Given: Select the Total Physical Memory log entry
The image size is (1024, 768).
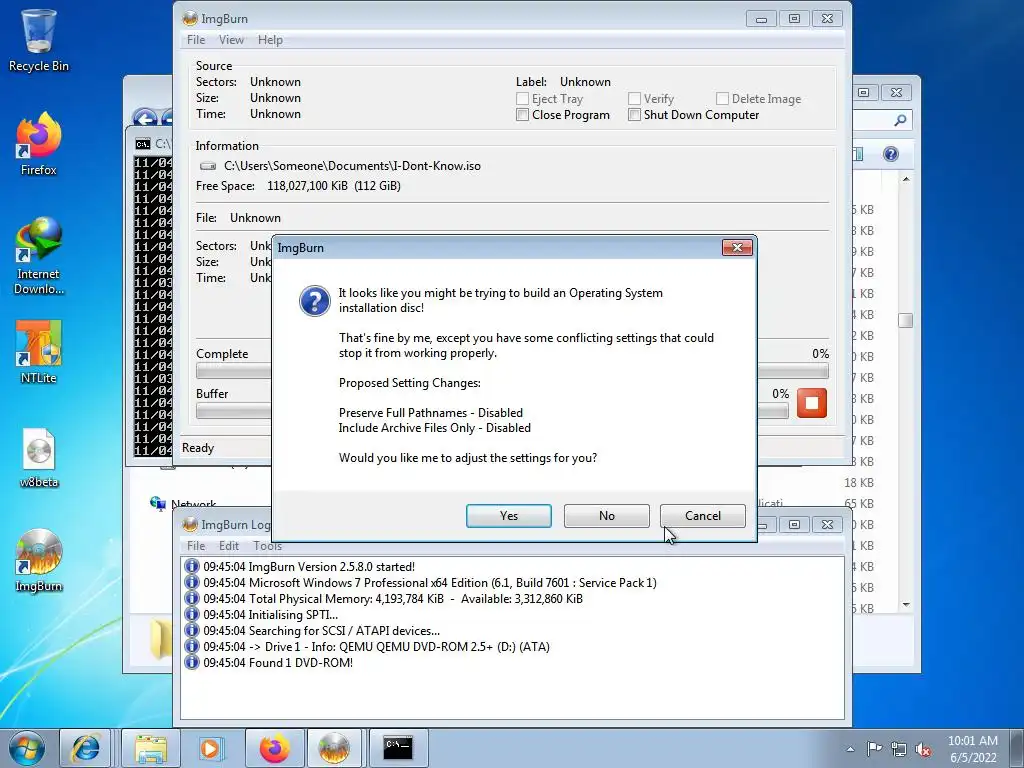Looking at the screenshot, I should tap(392, 599).
